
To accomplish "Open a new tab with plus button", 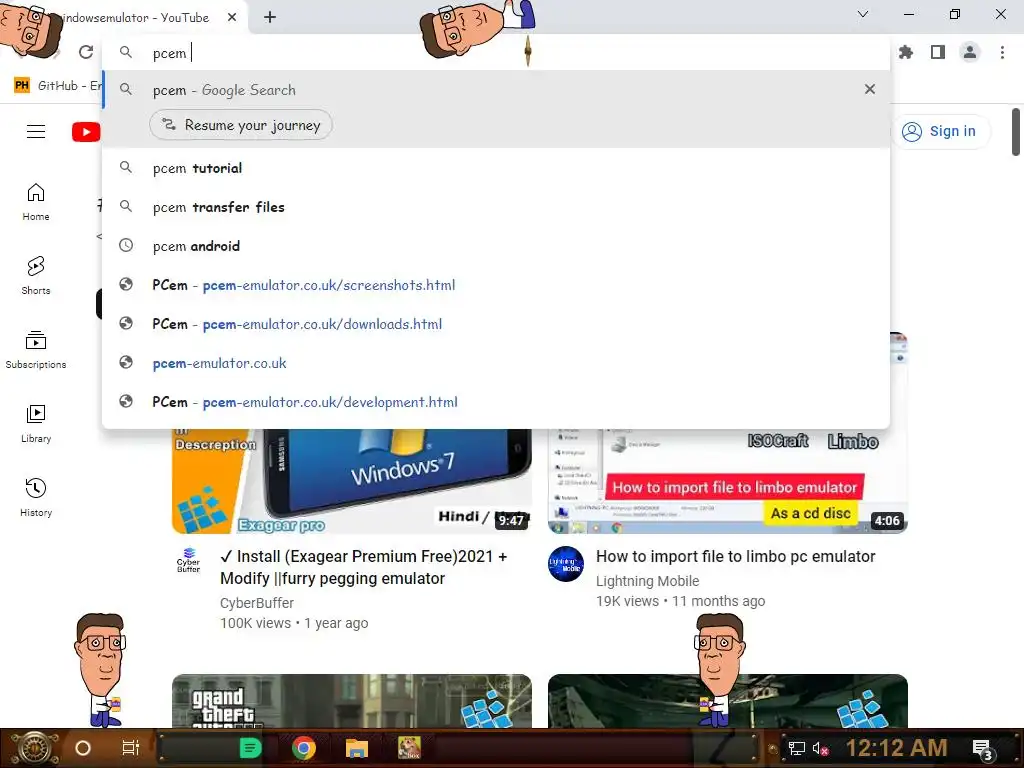I will pos(270,17).
